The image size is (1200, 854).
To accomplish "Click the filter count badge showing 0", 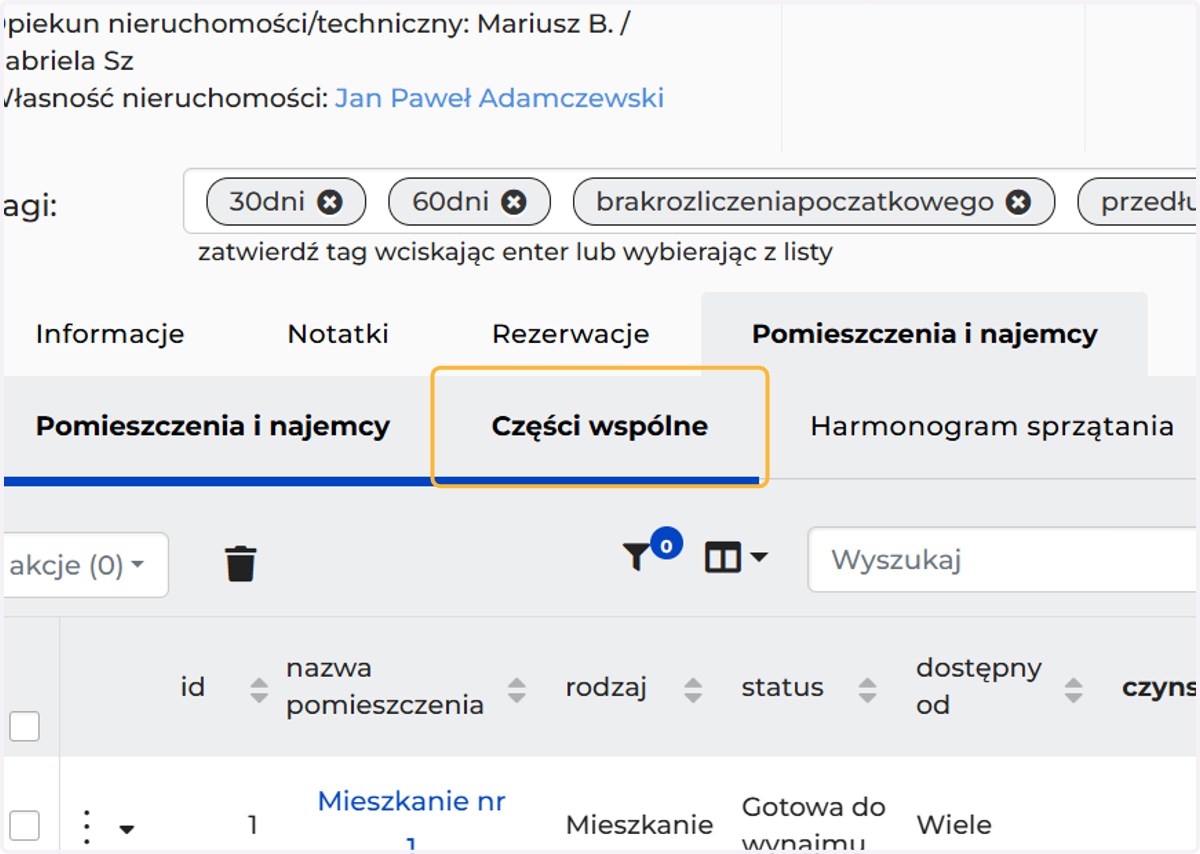I will pos(666,544).
